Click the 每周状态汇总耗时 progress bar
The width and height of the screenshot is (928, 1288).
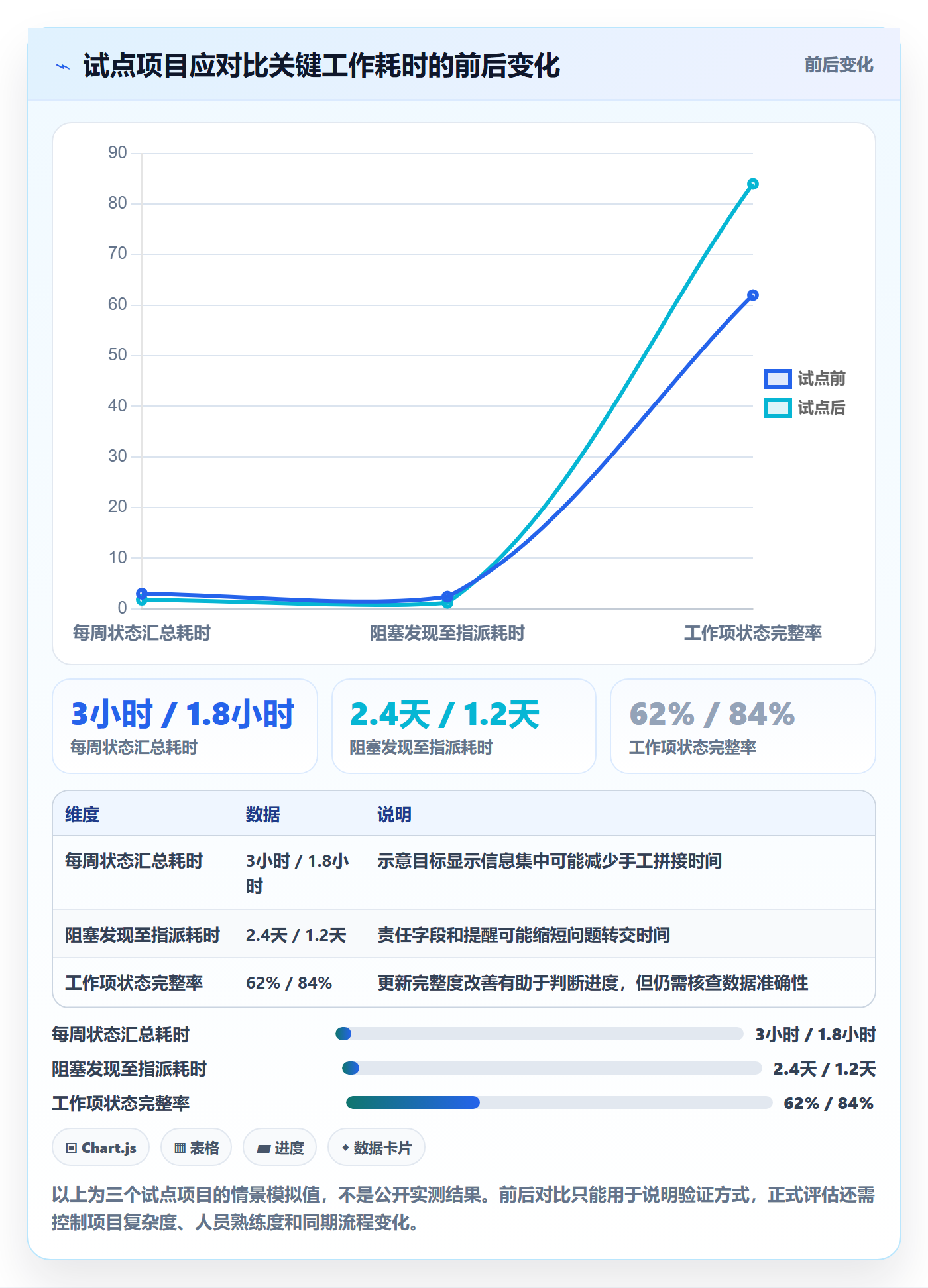pos(540,1034)
